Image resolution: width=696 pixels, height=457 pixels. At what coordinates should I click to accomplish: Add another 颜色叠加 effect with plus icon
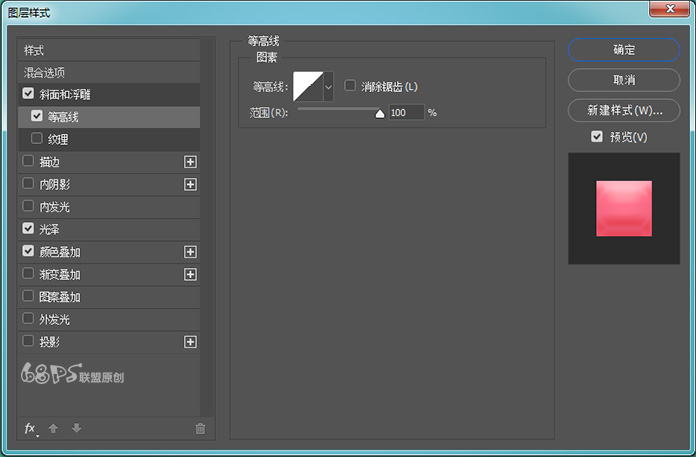click(190, 252)
